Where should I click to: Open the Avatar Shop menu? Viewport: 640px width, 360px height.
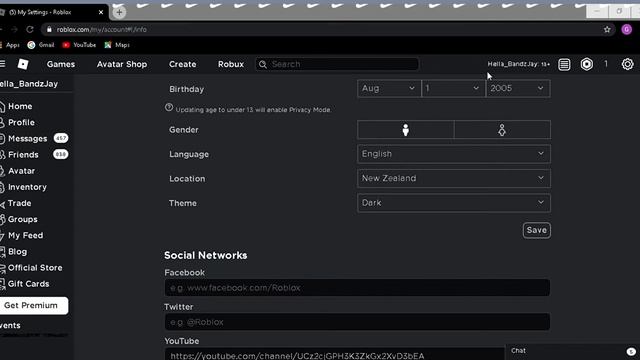coord(122,64)
